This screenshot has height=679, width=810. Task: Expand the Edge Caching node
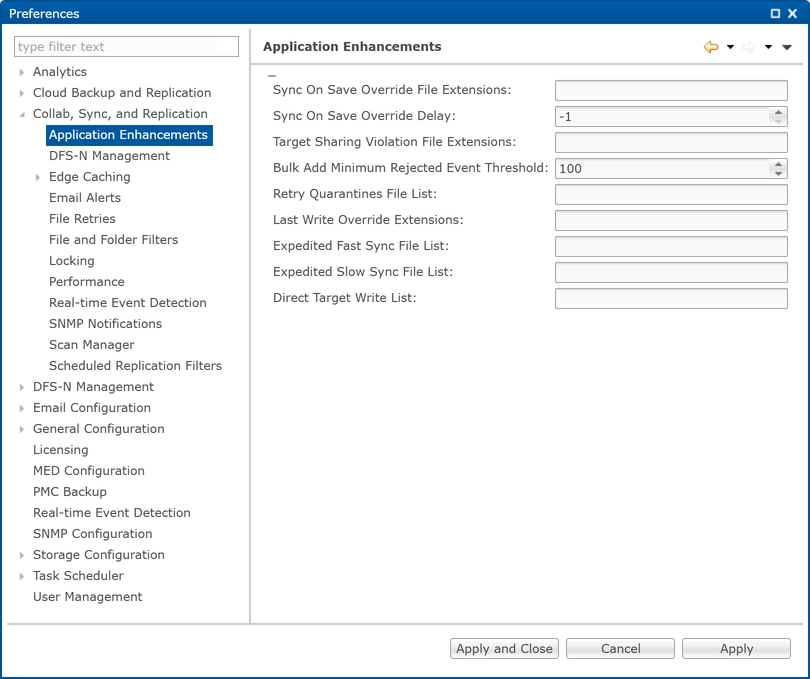[x=38, y=177]
